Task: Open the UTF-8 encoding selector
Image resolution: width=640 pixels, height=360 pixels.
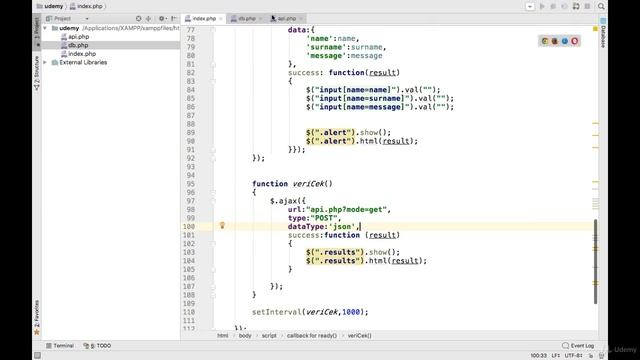Action: pos(573,356)
